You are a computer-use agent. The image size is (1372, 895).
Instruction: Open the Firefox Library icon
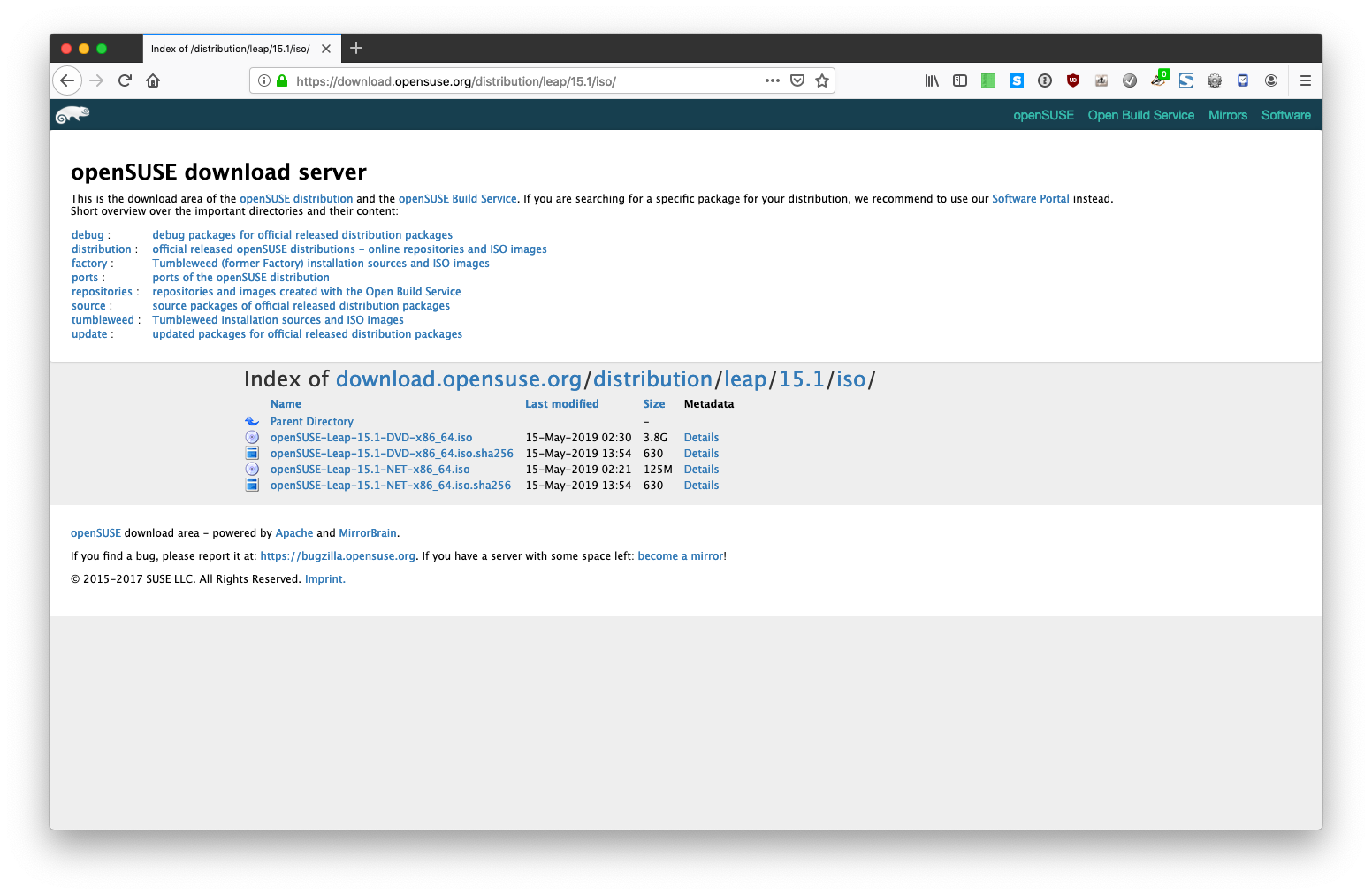point(932,80)
